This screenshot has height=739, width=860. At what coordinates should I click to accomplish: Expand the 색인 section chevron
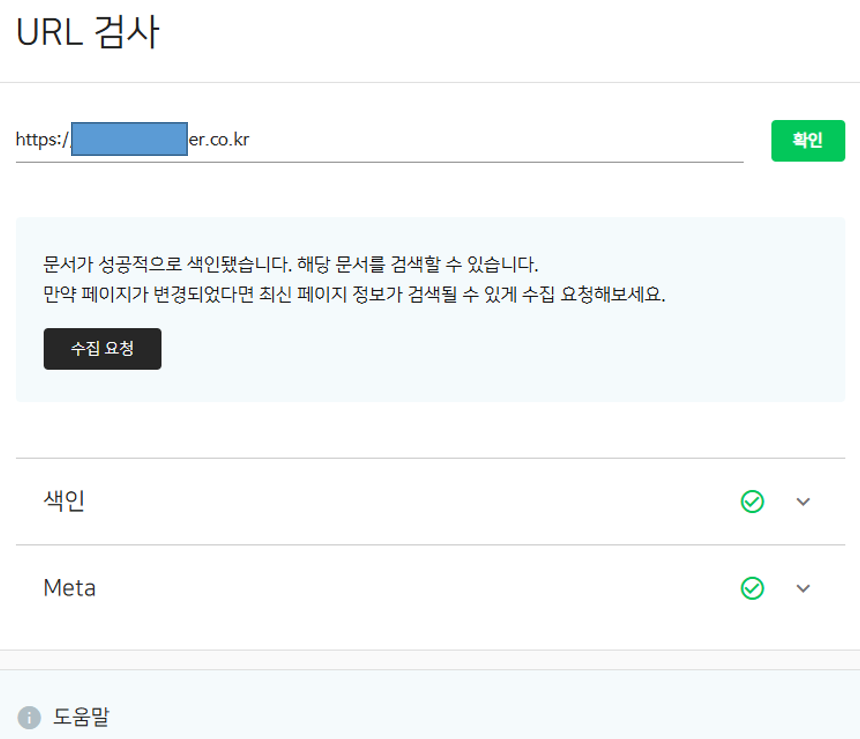click(x=803, y=501)
